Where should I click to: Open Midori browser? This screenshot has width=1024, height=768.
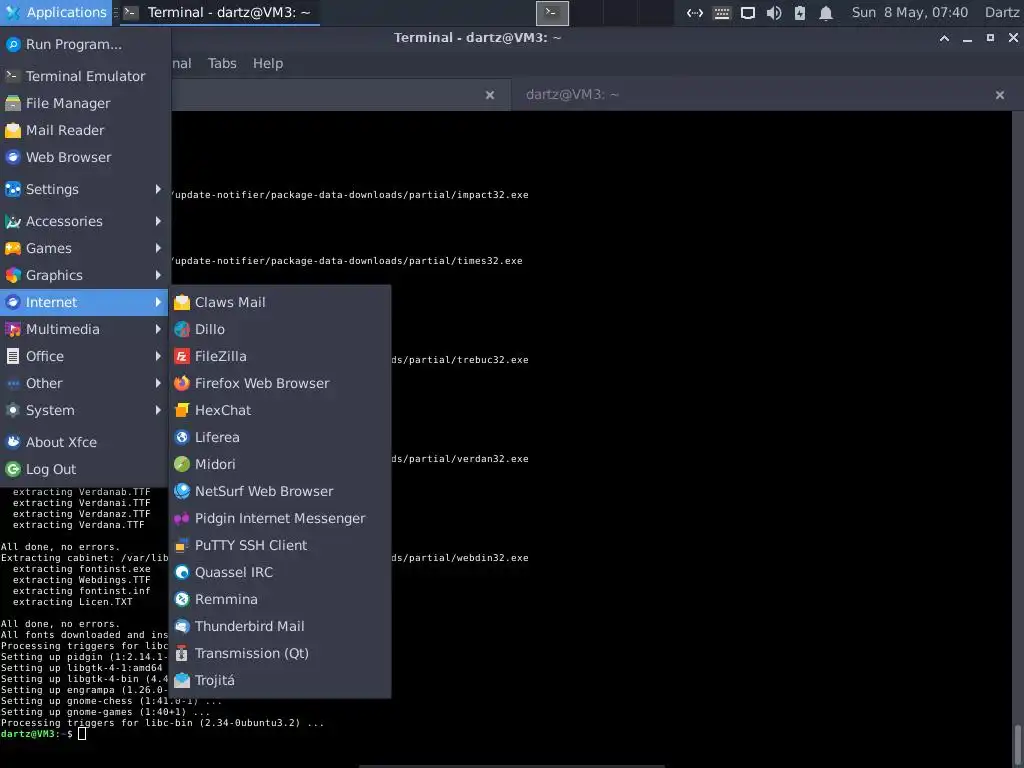[x=280, y=464]
